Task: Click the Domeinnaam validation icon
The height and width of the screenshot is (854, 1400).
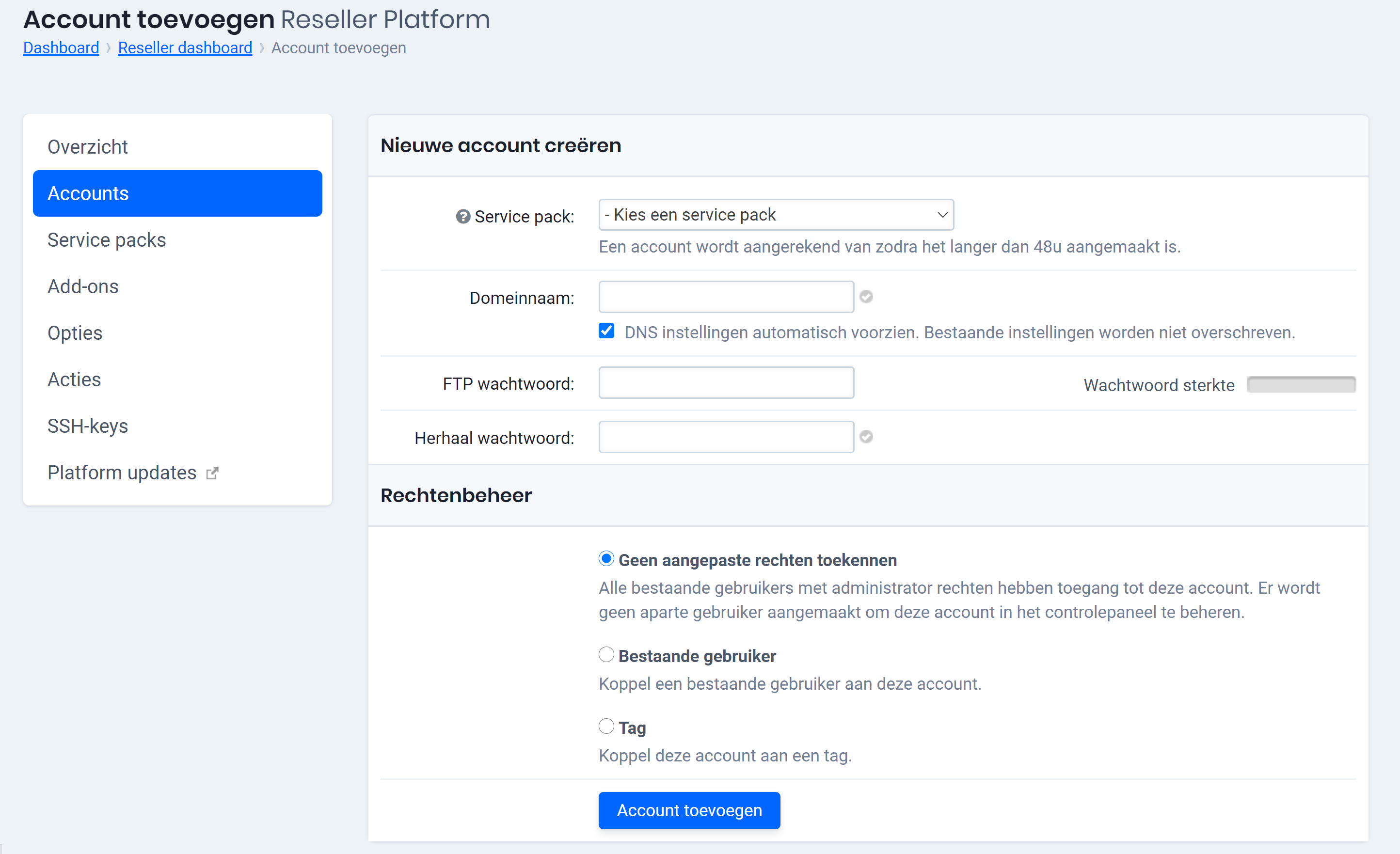Action: point(867,297)
